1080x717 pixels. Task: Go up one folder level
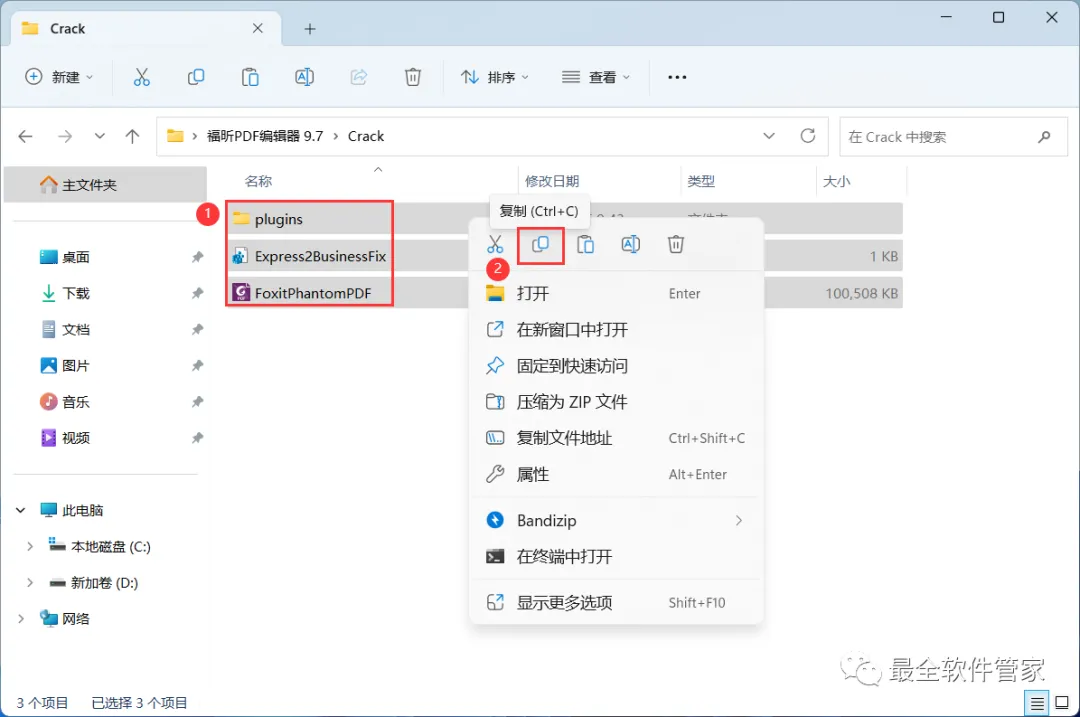pos(132,136)
